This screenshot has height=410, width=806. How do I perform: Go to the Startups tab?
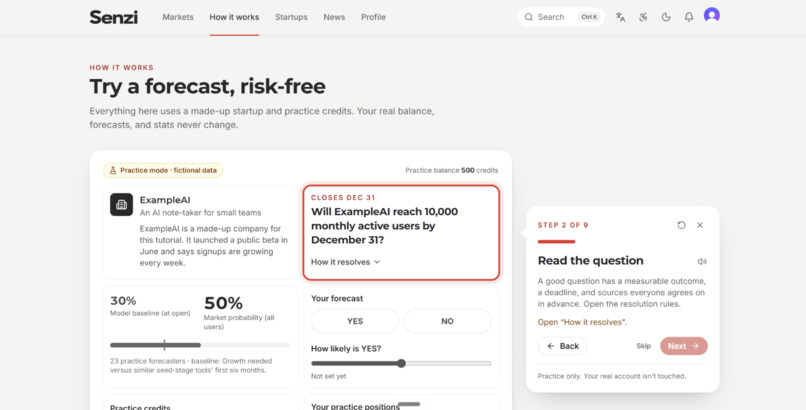(x=291, y=17)
